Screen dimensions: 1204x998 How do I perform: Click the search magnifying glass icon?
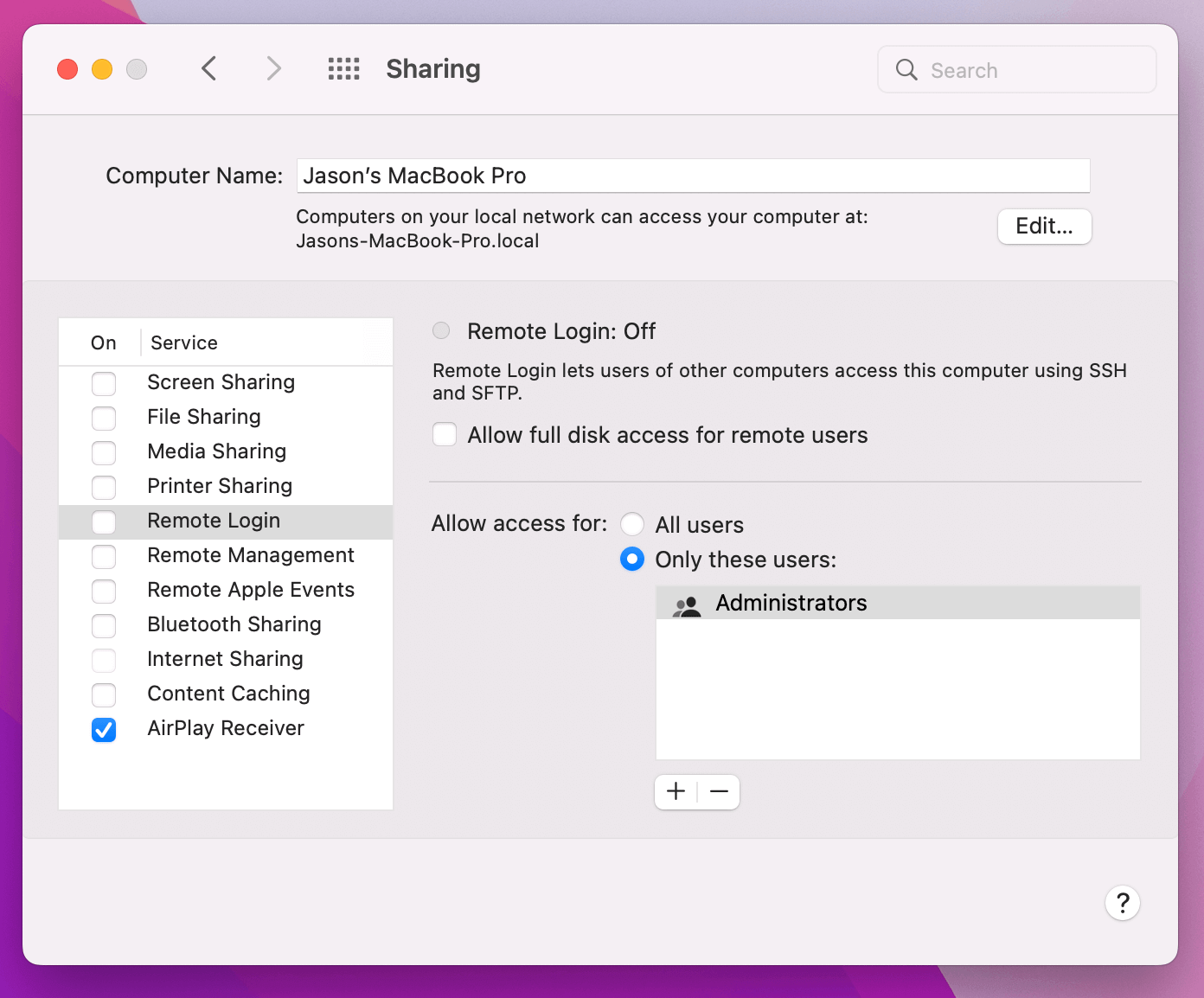(906, 70)
